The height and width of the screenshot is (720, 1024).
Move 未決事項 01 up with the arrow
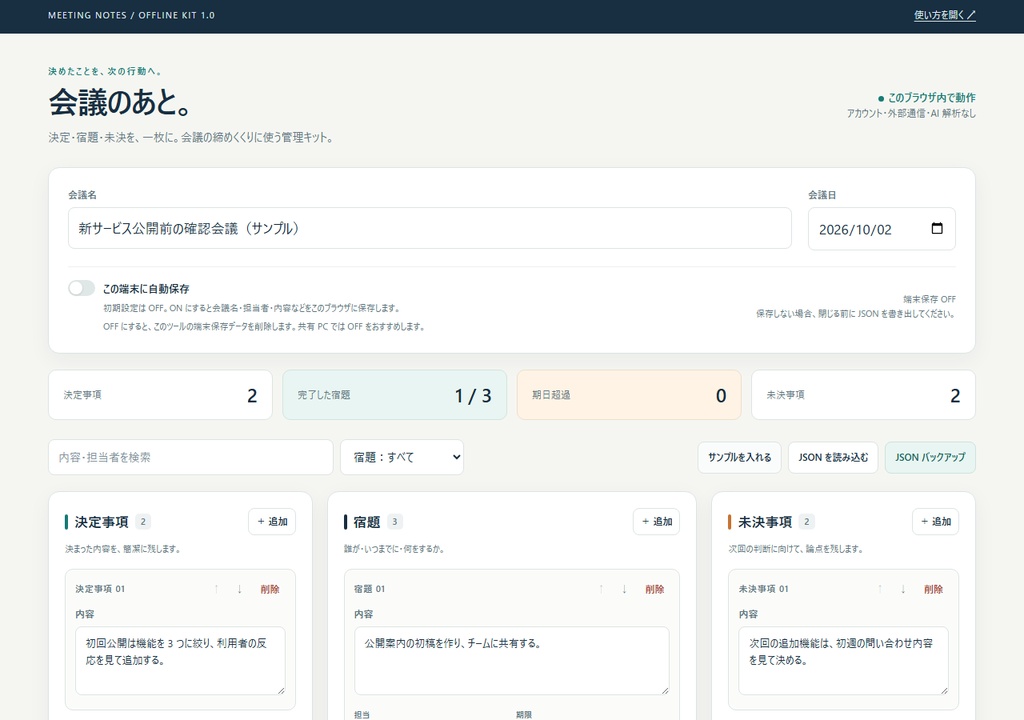880,589
